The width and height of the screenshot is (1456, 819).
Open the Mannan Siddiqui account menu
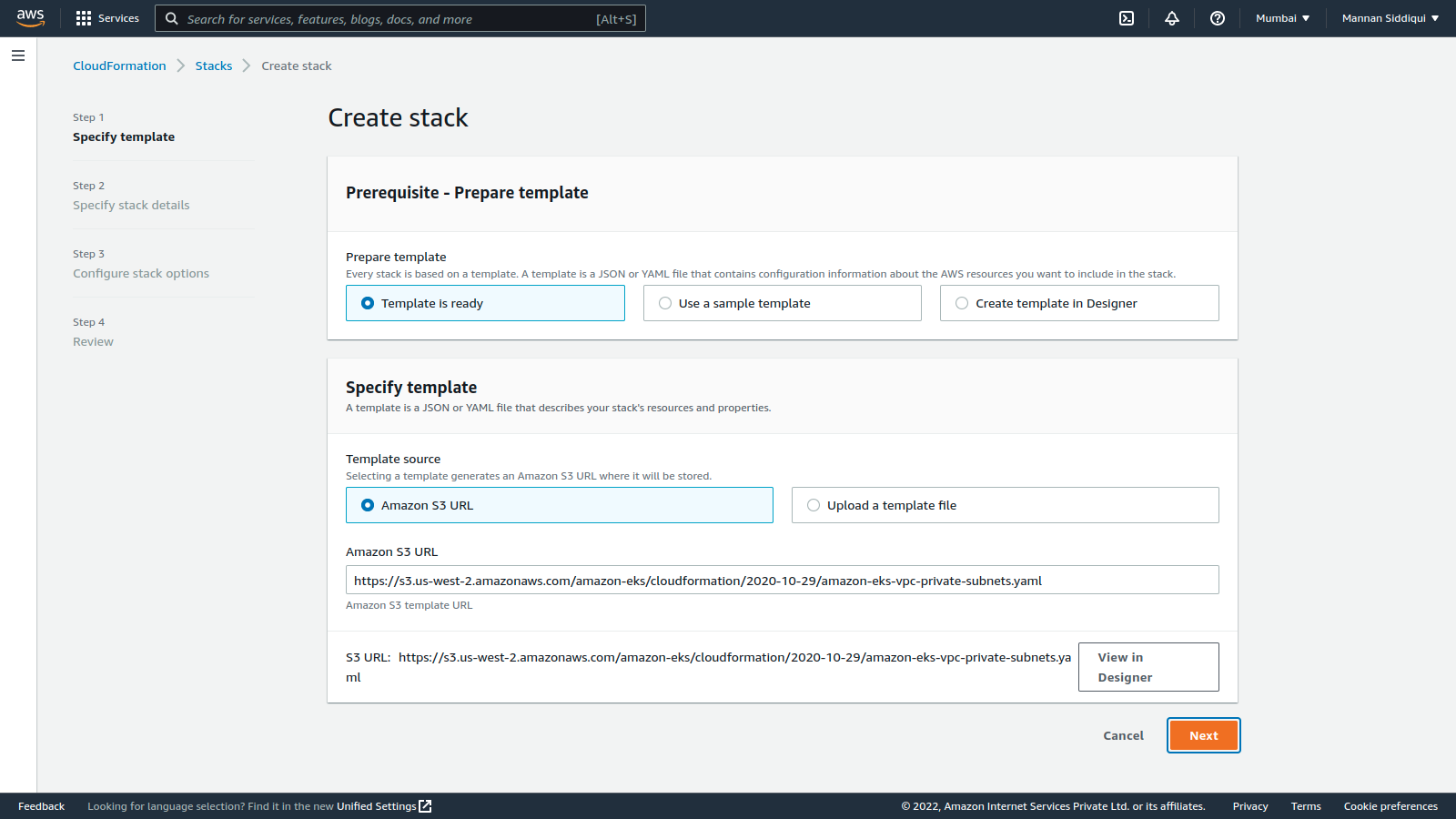[x=1390, y=17]
